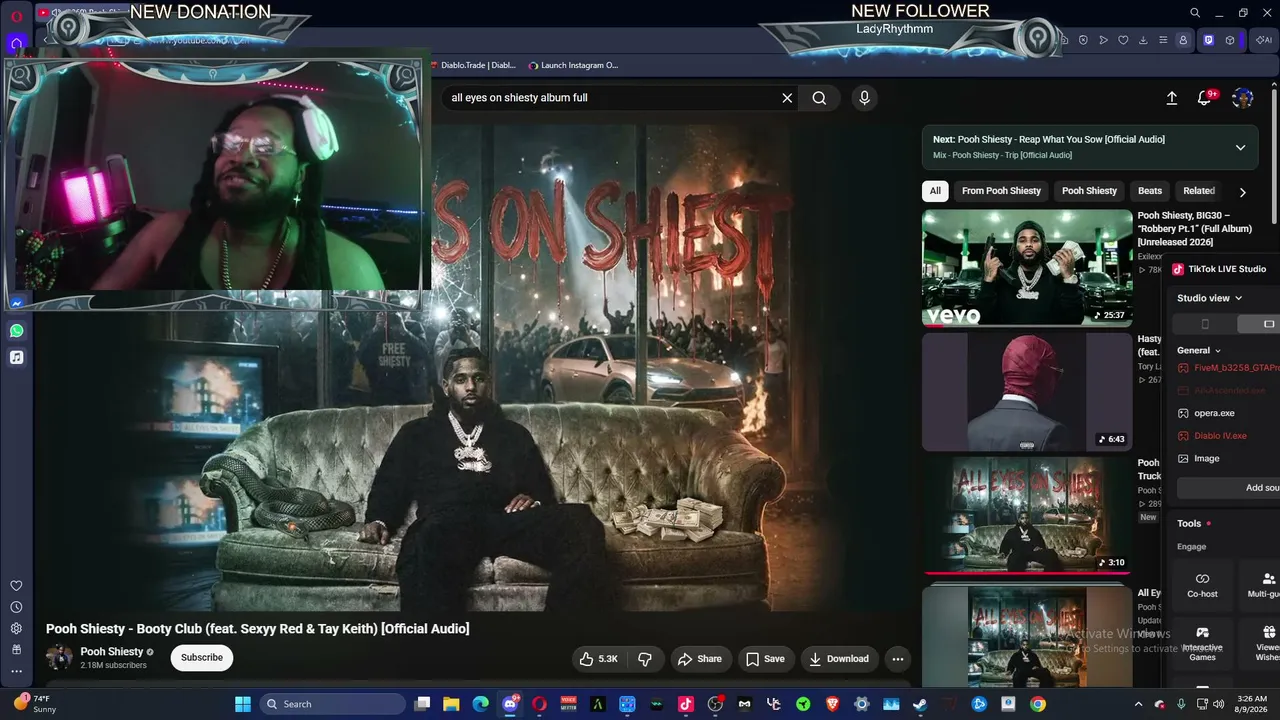Image resolution: width=1280 pixels, height=720 pixels.
Task: Share the Booty Club video
Action: [x=699, y=659]
